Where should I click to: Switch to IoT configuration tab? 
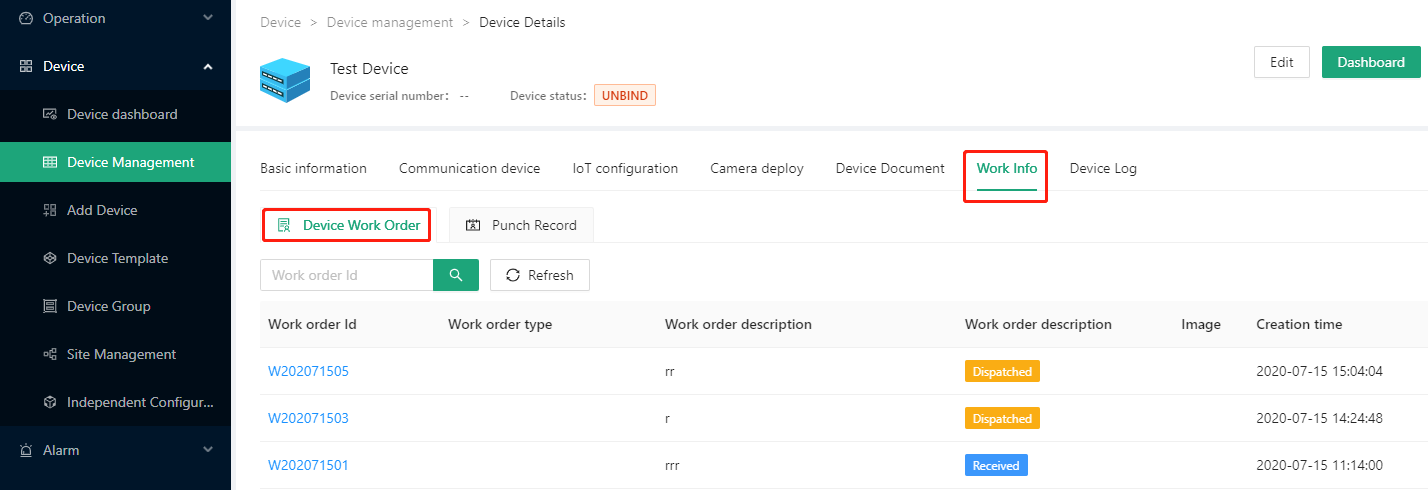(x=625, y=168)
